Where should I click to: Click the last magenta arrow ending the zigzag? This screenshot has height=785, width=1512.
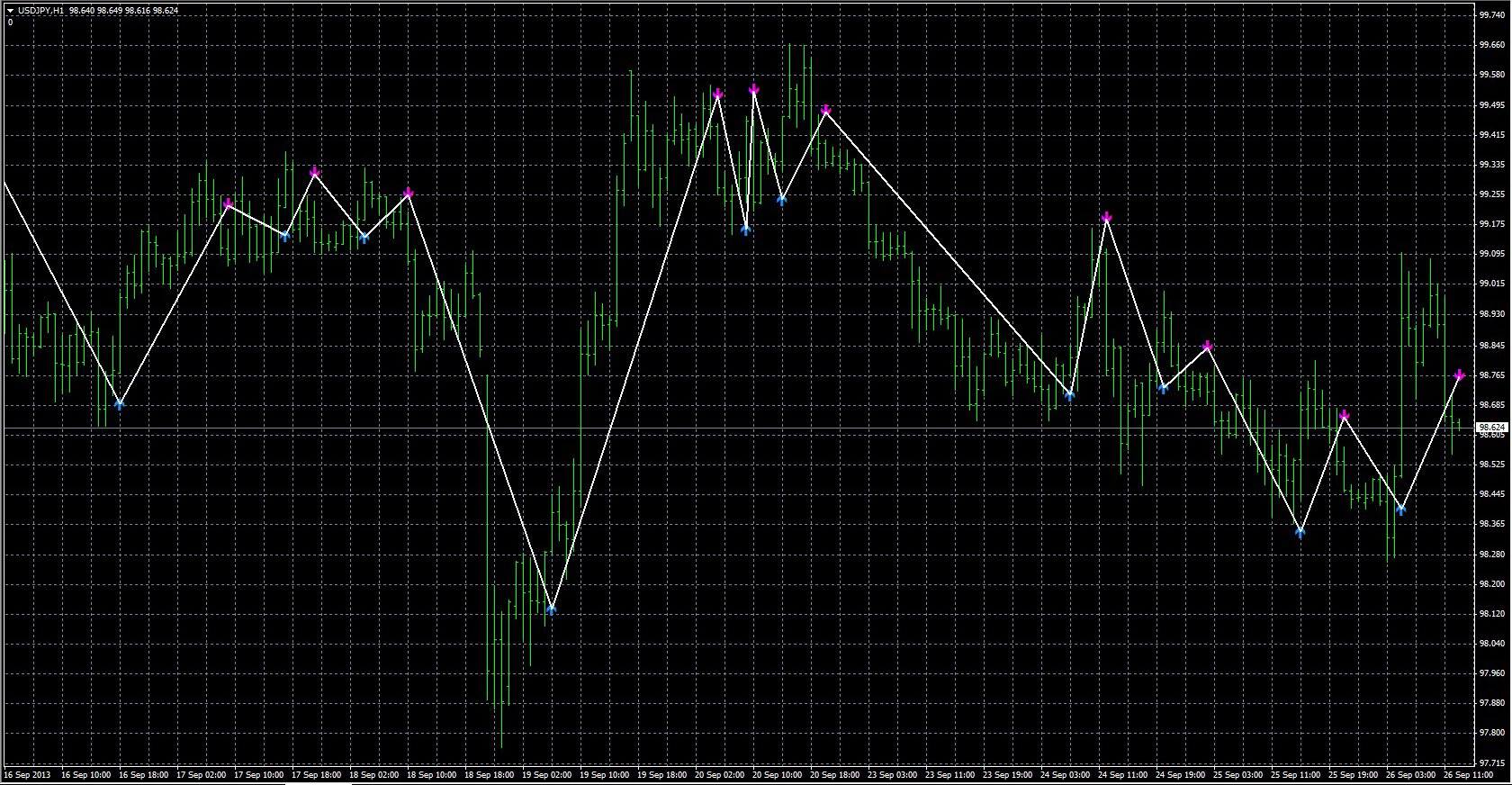[1459, 374]
